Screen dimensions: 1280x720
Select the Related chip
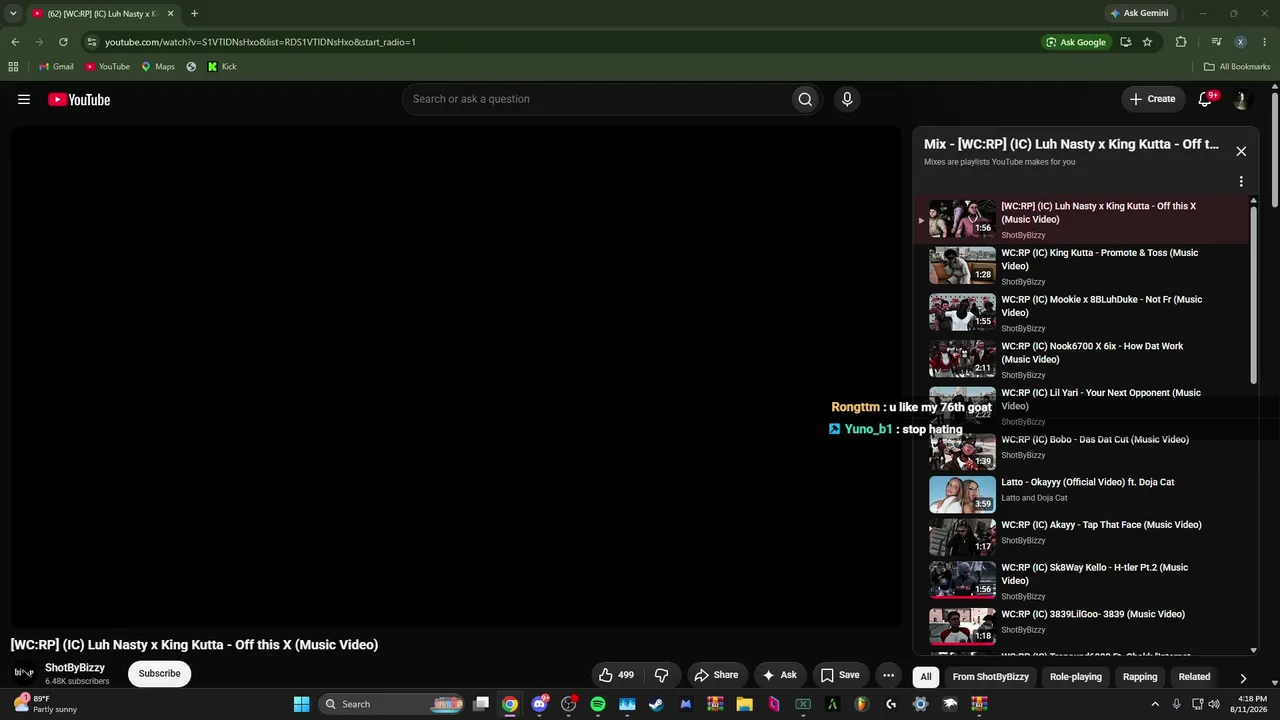pyautogui.click(x=1194, y=677)
